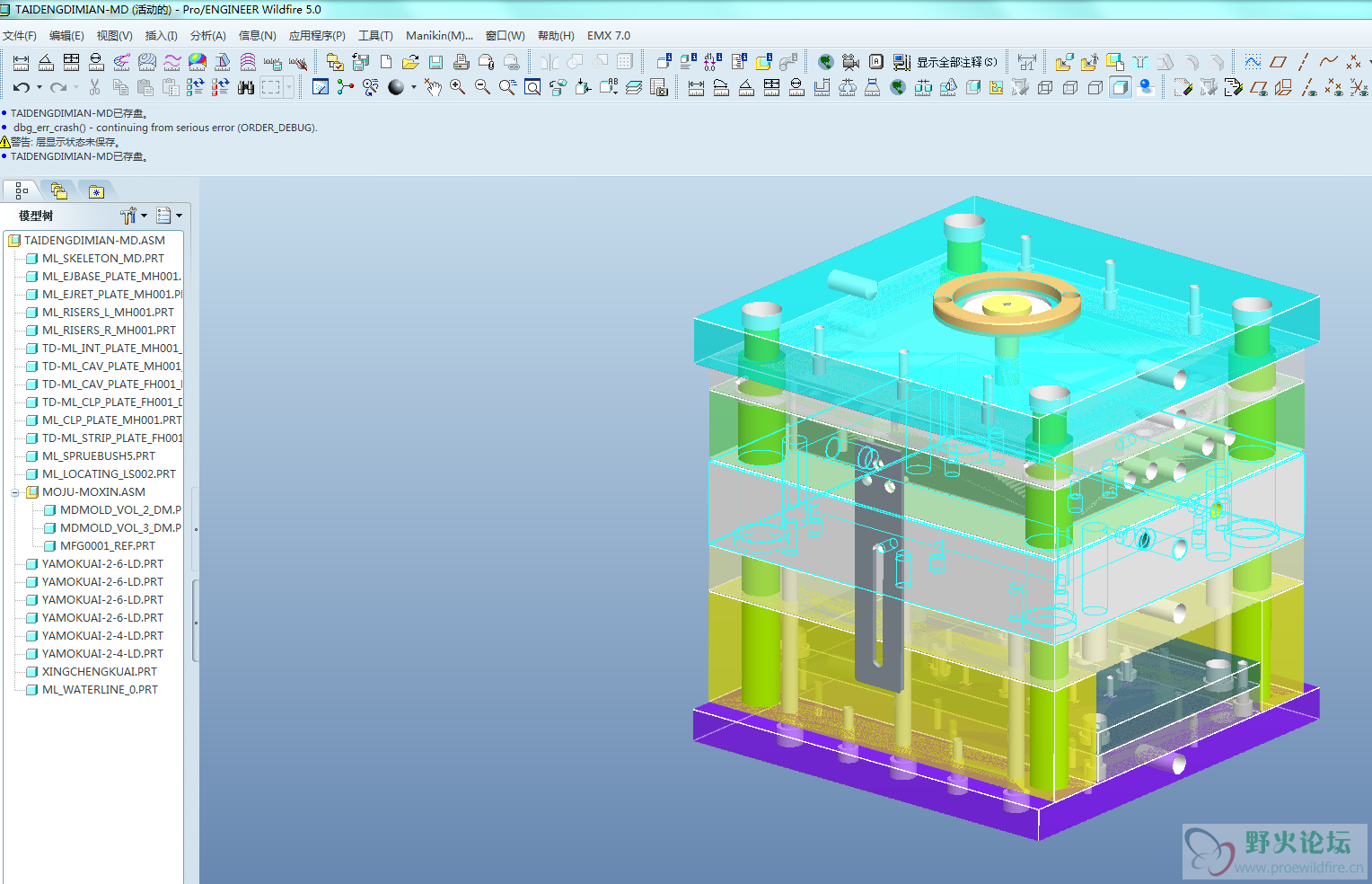Switch to the Favorites navigator tab
This screenshot has width=1372, height=884.
[x=96, y=190]
